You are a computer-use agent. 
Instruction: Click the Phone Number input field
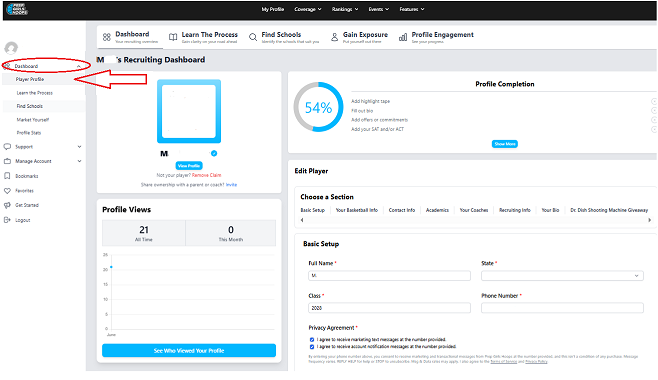click(562, 308)
